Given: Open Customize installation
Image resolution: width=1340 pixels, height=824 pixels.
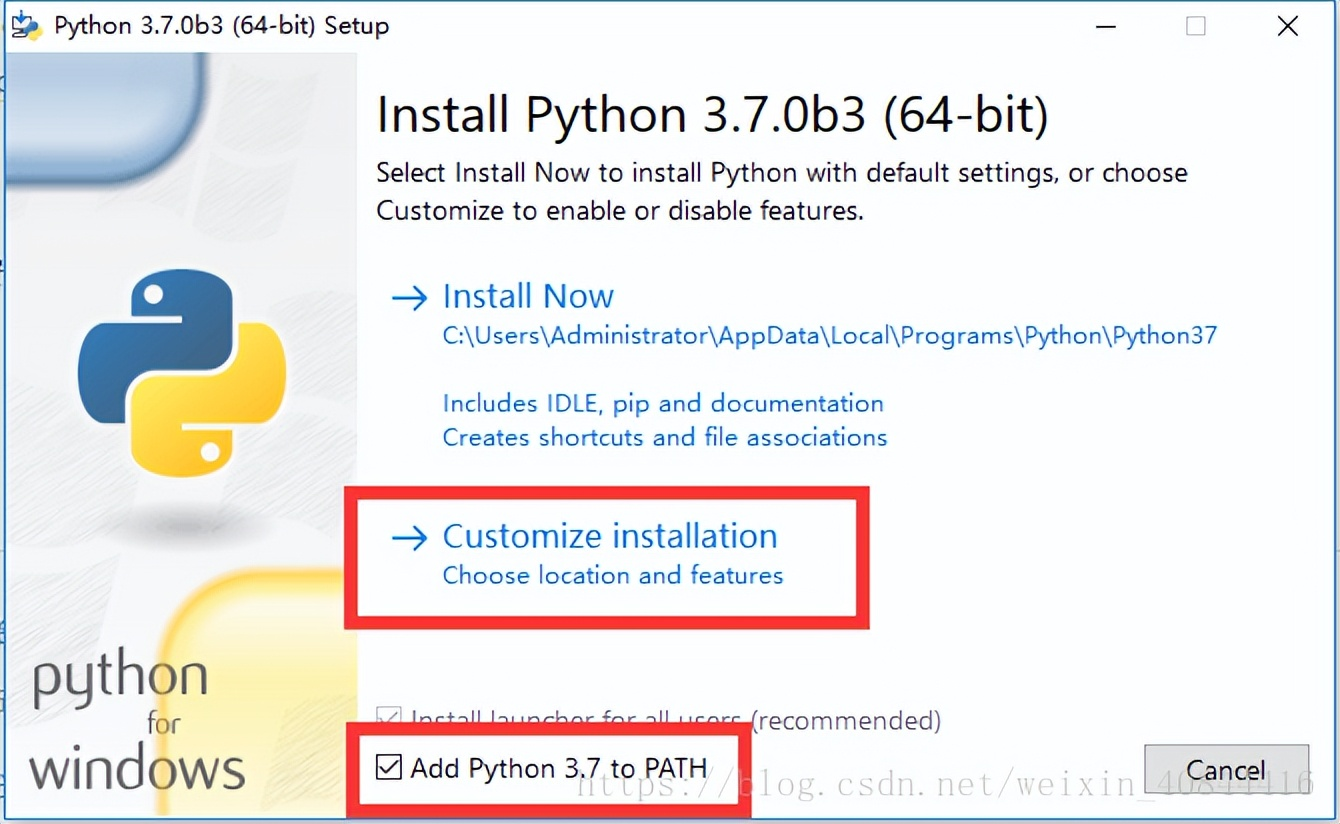Looking at the screenshot, I should coord(610,536).
